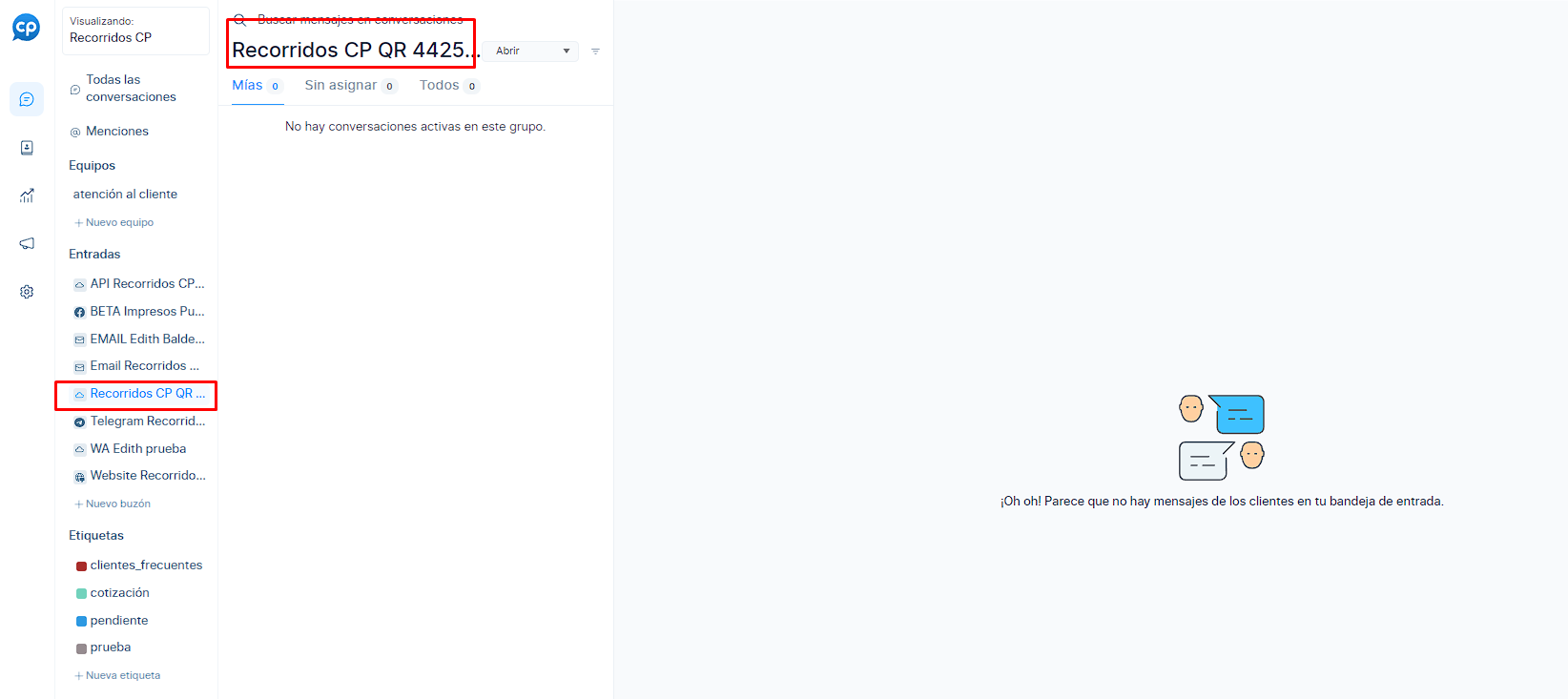The height and width of the screenshot is (699, 1568).
Task: Select the clientes_frecuentes red label
Action: point(145,565)
